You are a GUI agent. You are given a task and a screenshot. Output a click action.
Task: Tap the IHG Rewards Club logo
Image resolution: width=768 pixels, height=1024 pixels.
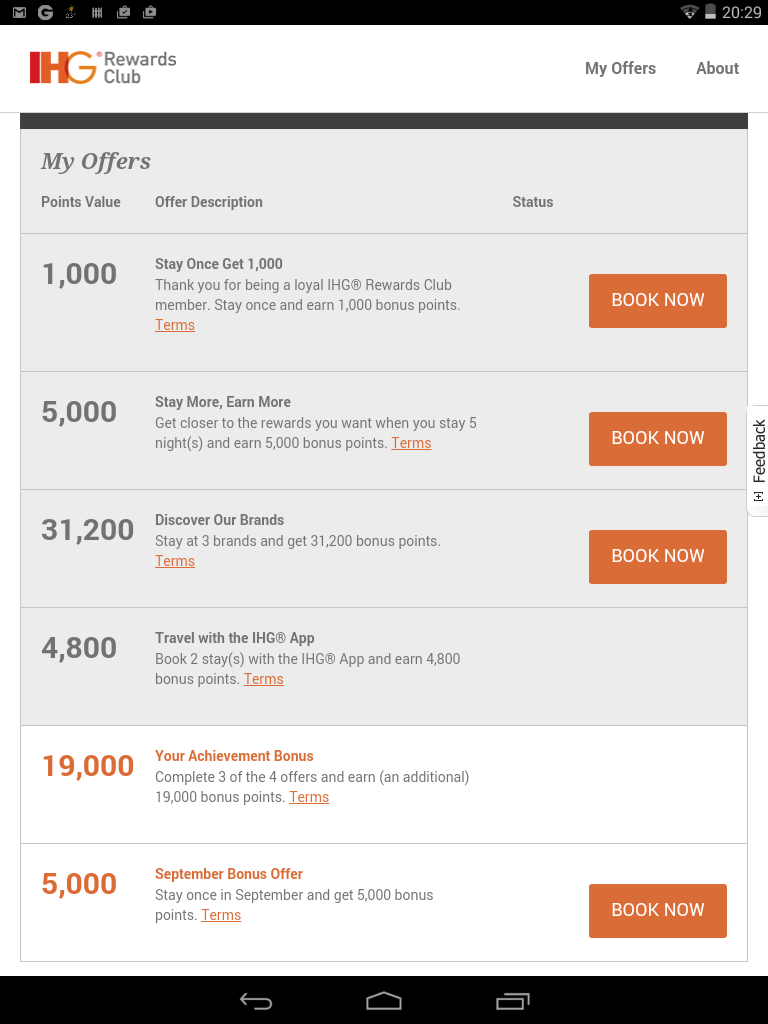103,68
